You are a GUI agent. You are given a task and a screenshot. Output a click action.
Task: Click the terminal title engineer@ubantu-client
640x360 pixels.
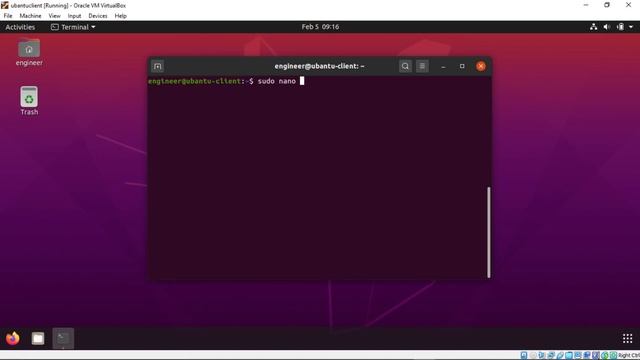click(319, 66)
